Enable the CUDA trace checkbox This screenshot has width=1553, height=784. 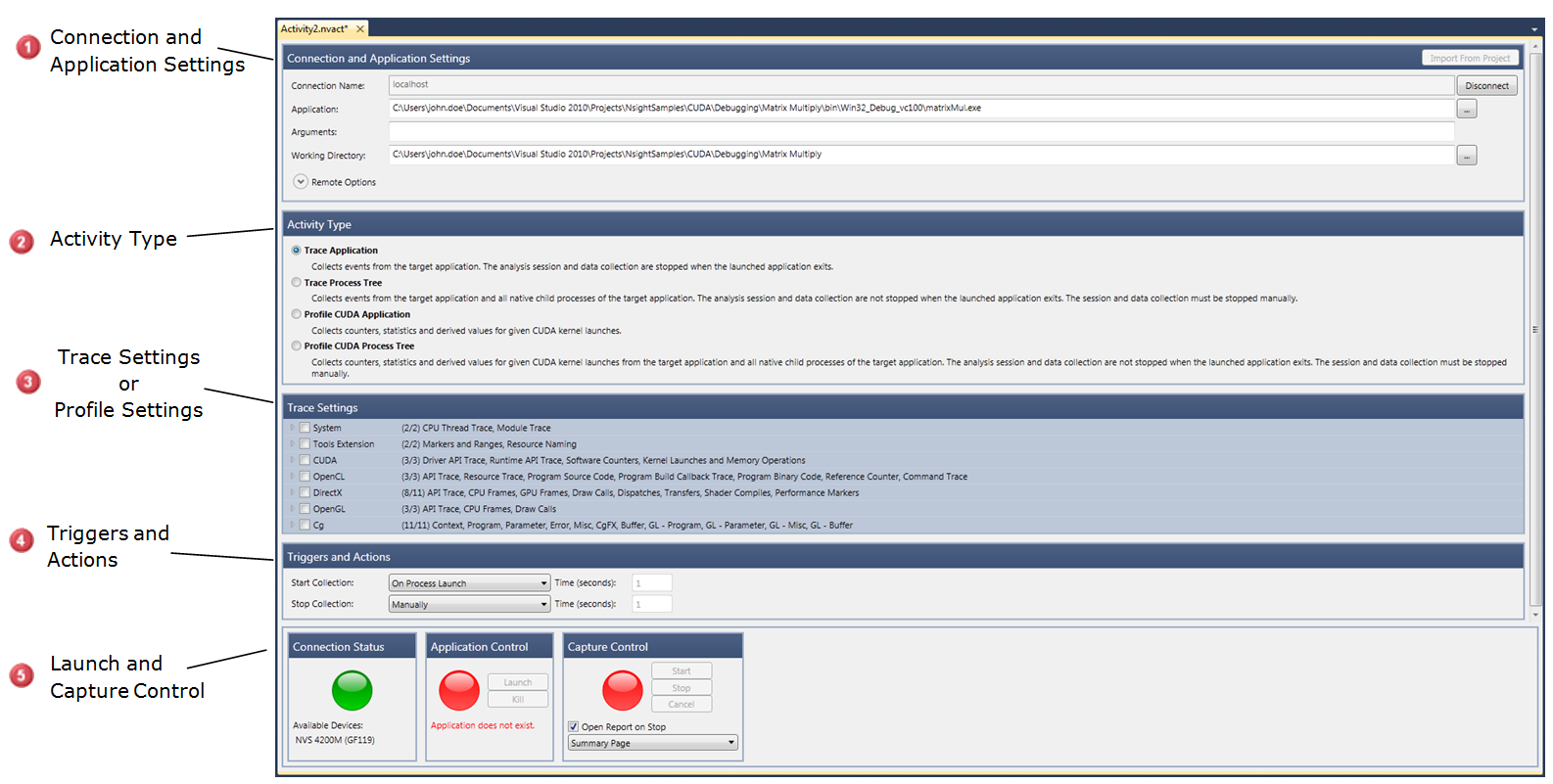coord(305,460)
